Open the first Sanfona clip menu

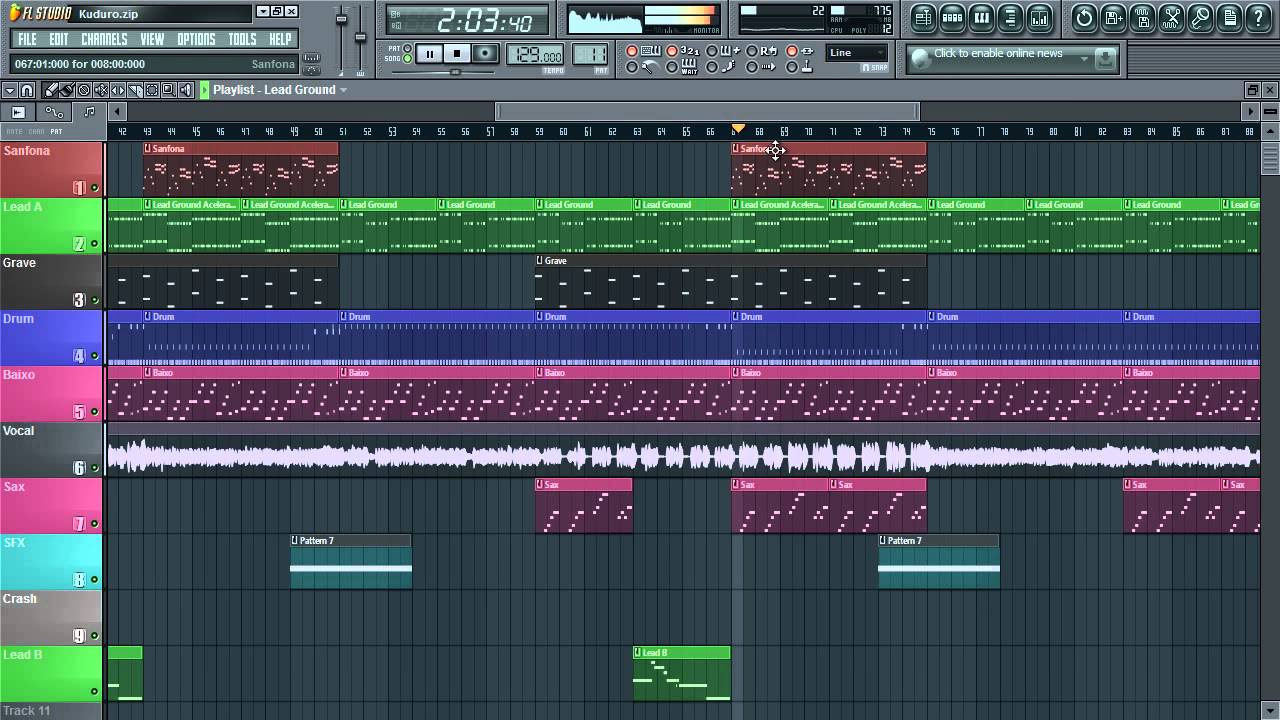coord(147,148)
